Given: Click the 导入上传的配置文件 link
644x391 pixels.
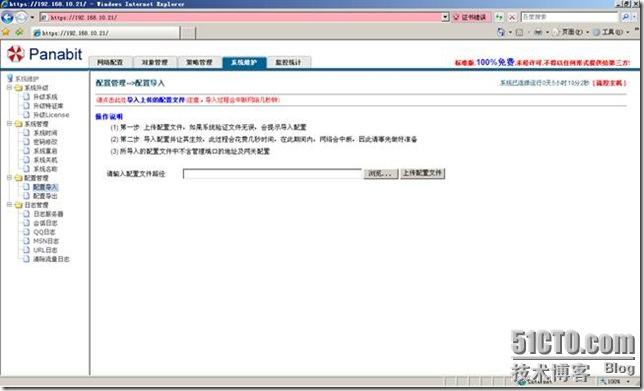Looking at the screenshot, I should pyautogui.click(x=156, y=100).
